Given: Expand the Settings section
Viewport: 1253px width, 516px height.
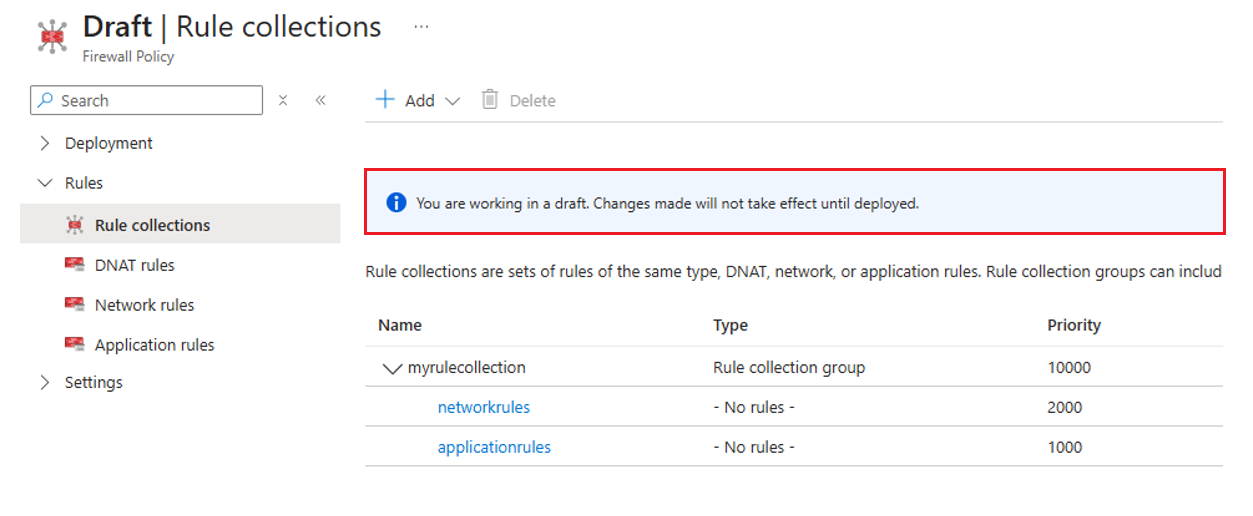Looking at the screenshot, I should [44, 382].
